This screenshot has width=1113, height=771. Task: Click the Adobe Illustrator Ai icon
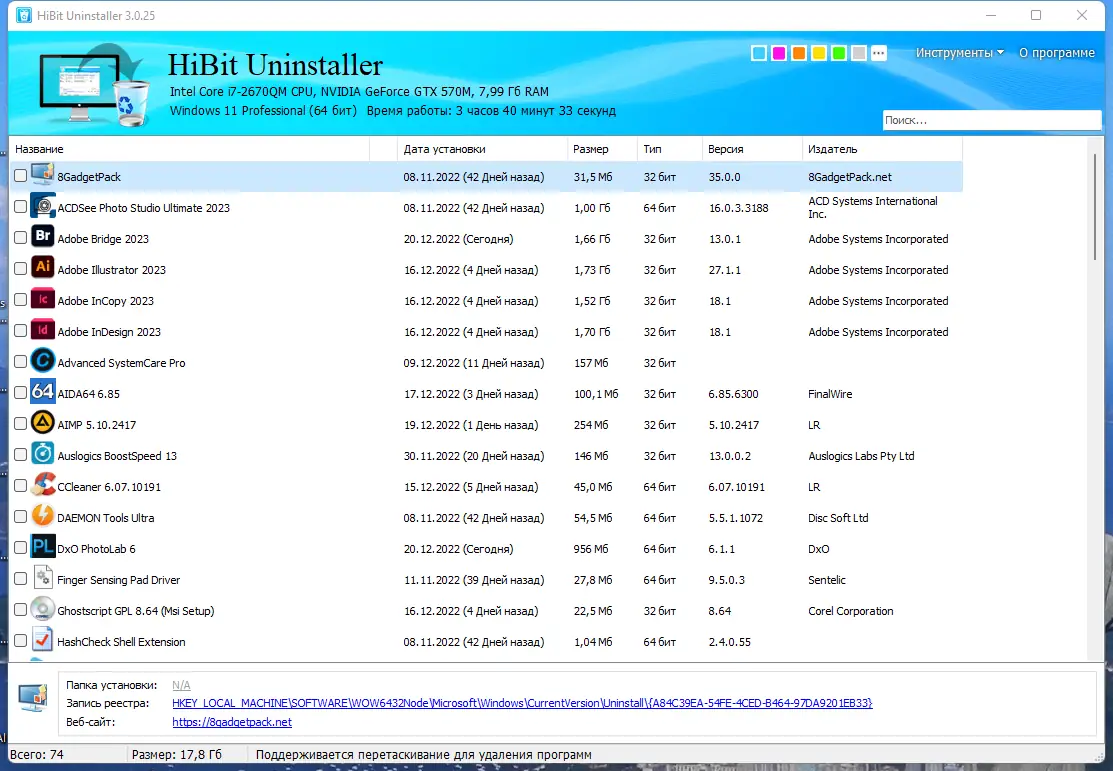[x=42, y=269]
